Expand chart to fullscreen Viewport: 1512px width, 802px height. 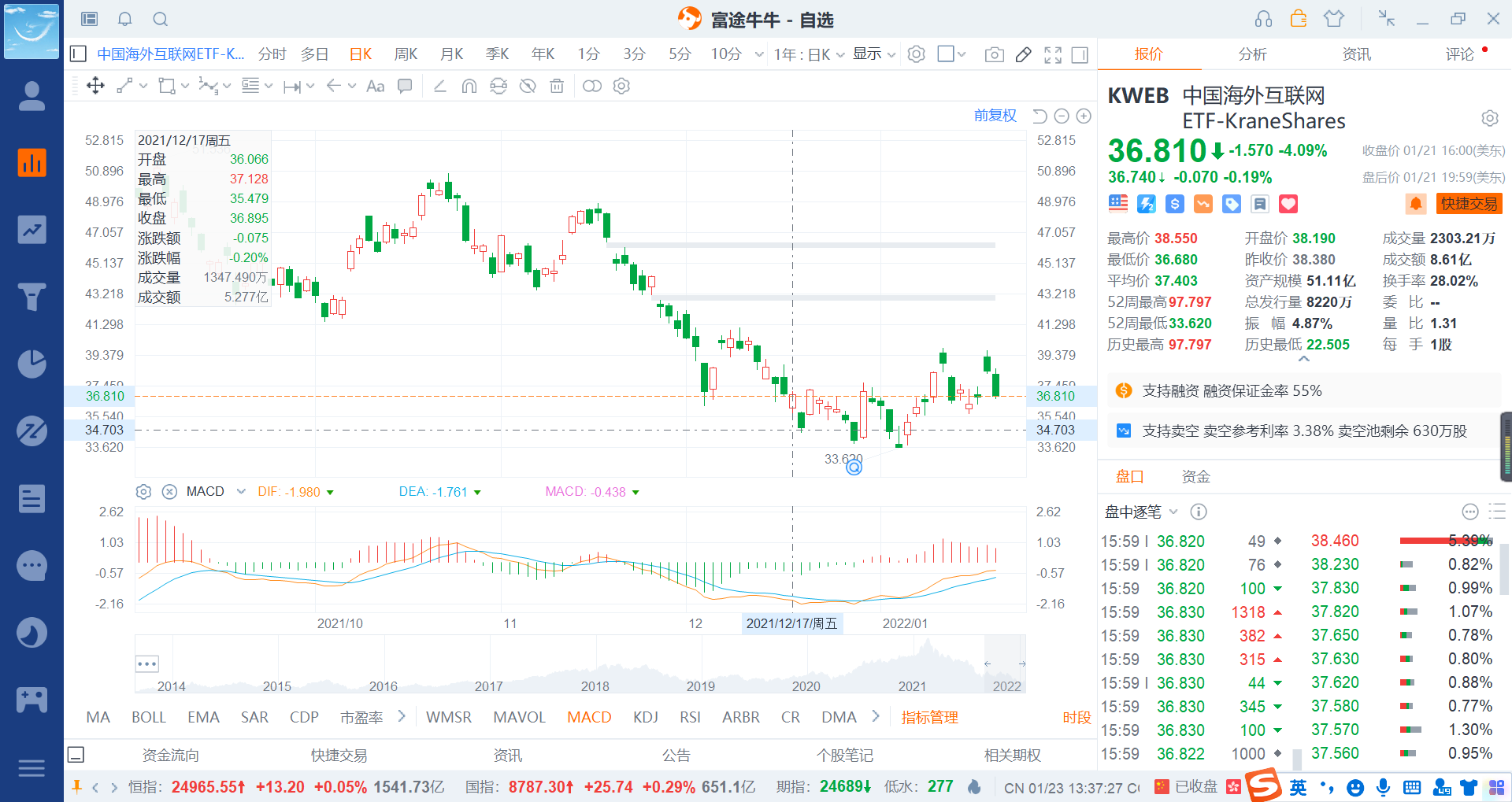coord(1053,54)
